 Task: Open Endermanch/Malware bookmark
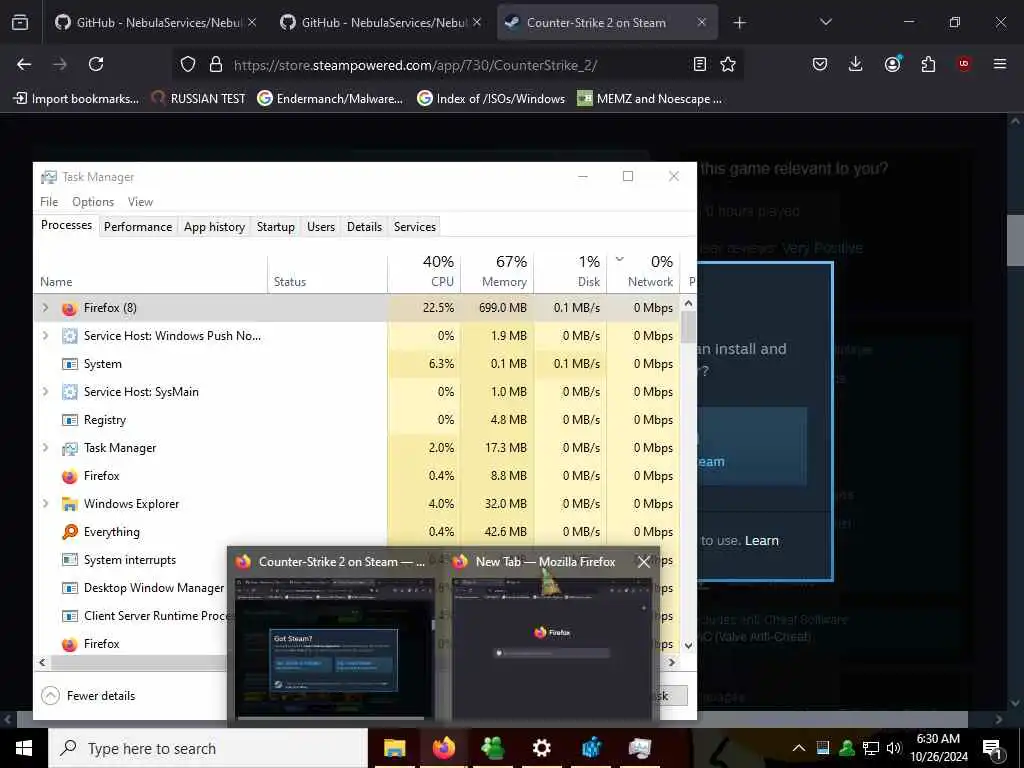point(330,99)
